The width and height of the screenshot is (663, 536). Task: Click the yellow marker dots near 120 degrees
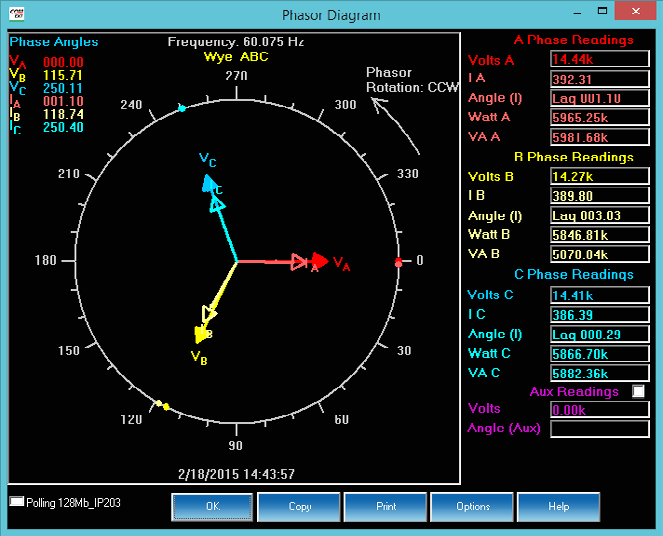coord(162,405)
